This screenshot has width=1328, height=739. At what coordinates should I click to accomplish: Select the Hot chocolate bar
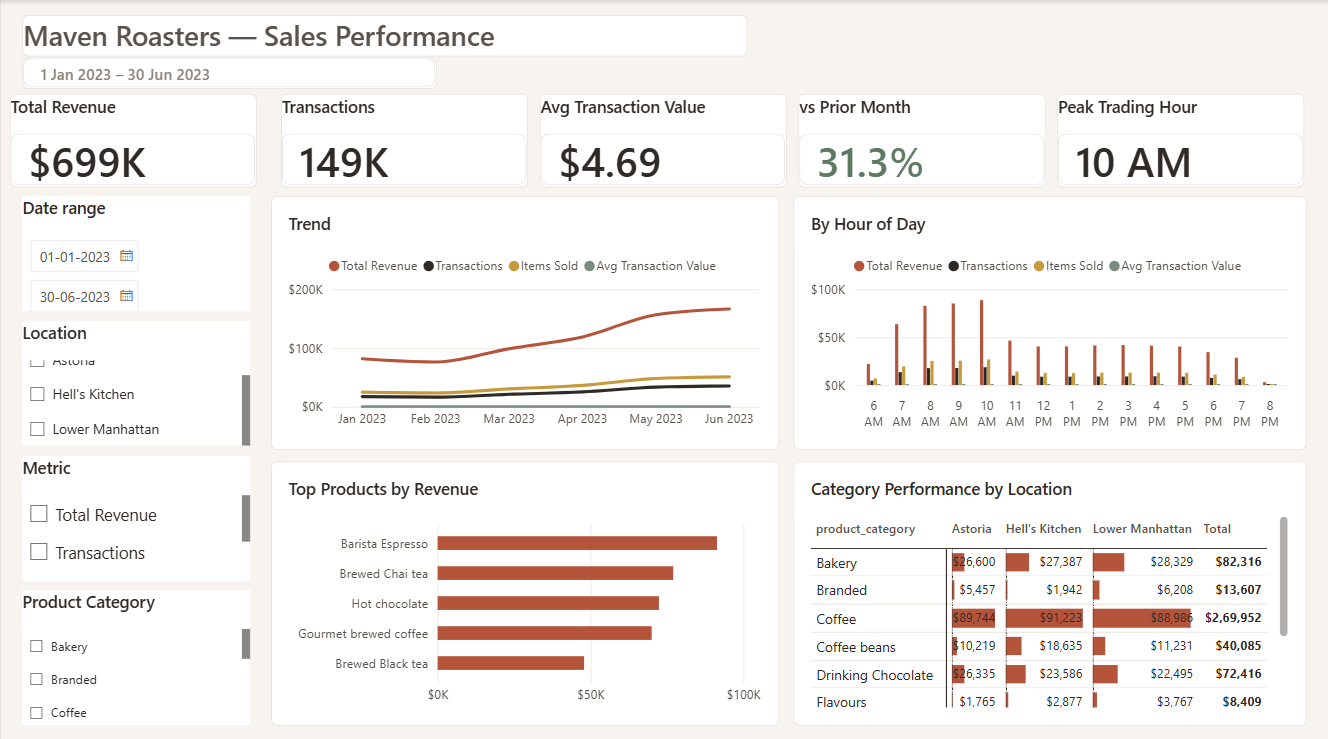pos(548,603)
